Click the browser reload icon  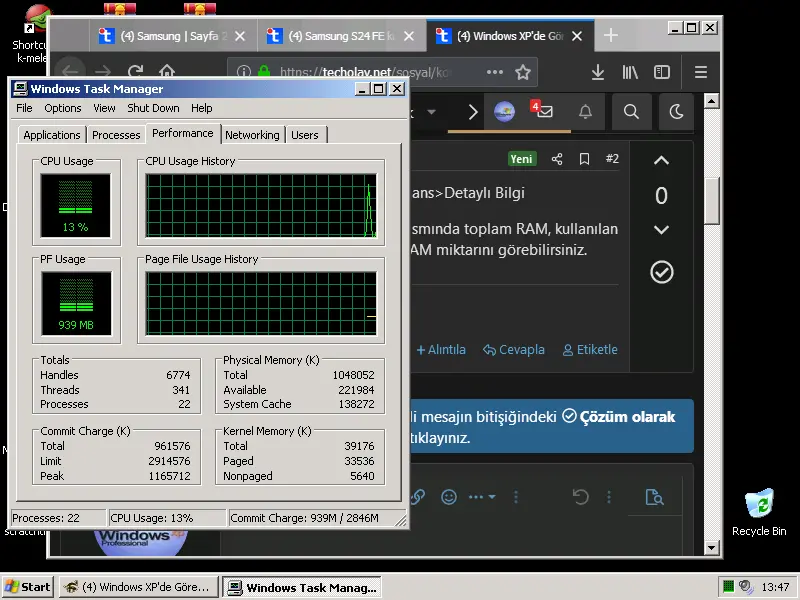[135, 71]
